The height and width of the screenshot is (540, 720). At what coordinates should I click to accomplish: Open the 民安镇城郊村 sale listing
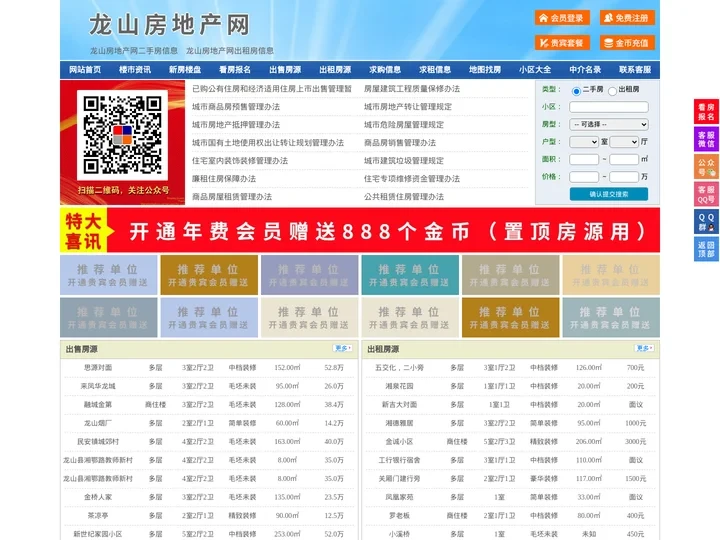(98, 442)
